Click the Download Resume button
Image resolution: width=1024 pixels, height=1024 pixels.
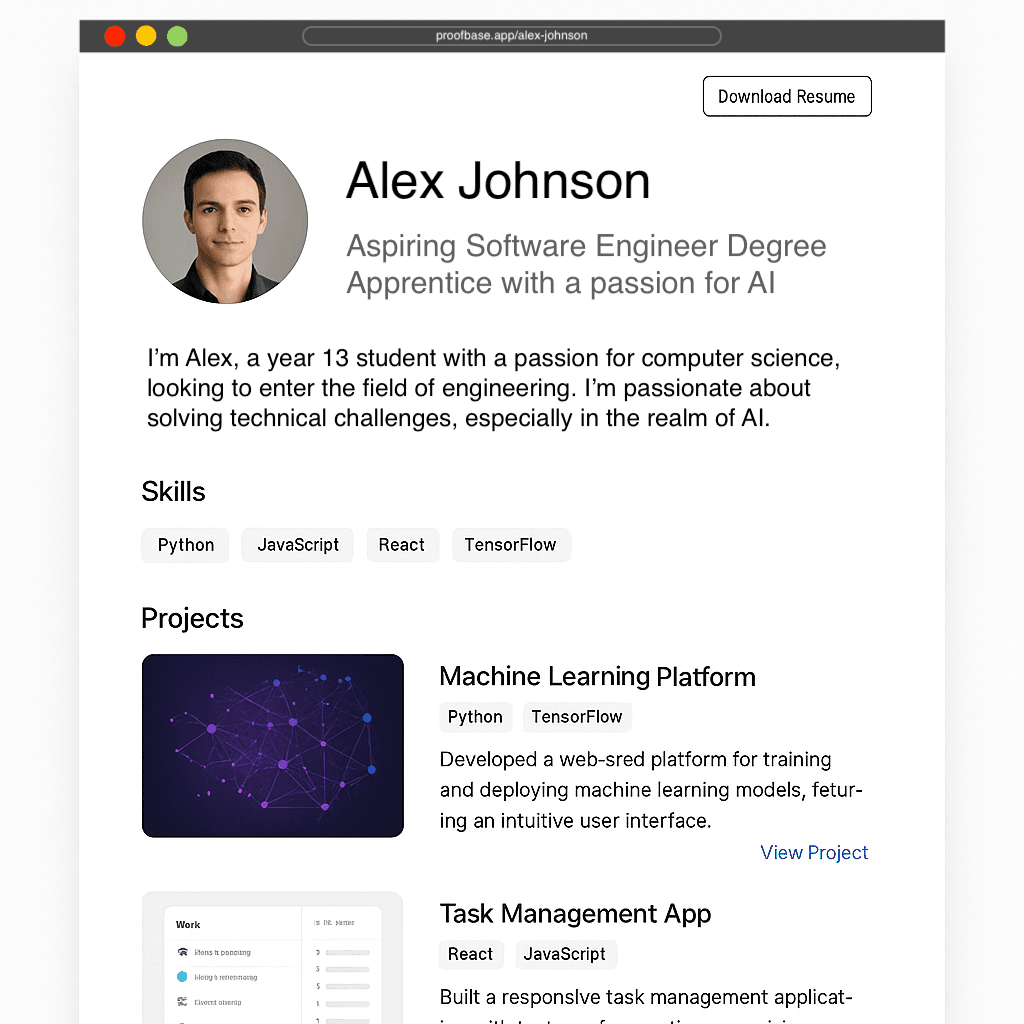click(787, 97)
